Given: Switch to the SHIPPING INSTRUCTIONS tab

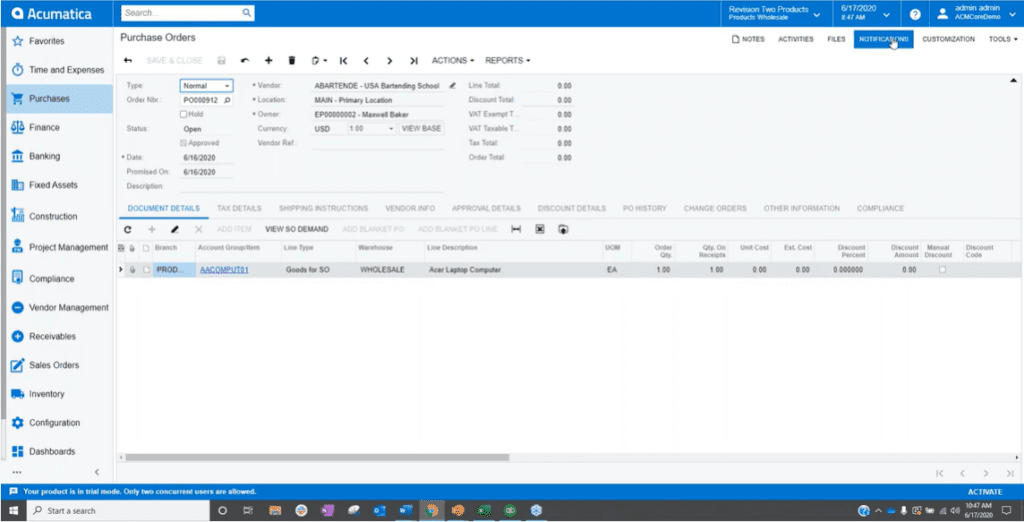Looking at the screenshot, I should 323,208.
